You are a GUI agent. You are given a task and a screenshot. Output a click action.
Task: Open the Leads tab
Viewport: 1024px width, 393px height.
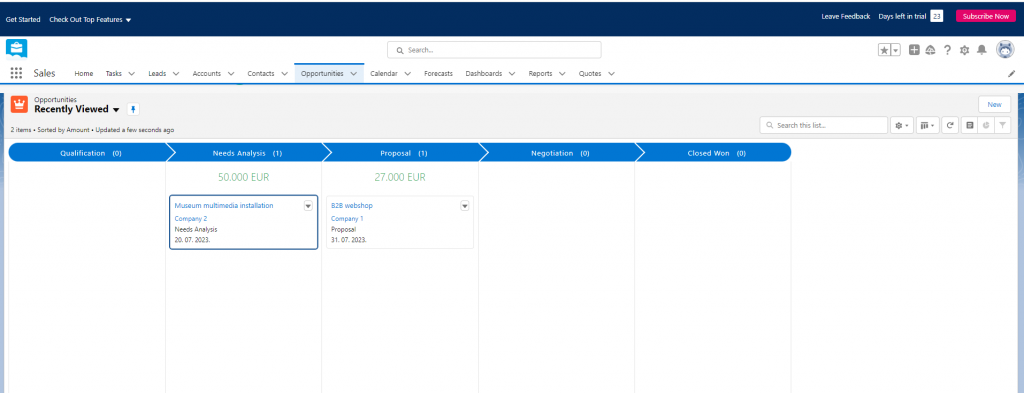click(157, 74)
